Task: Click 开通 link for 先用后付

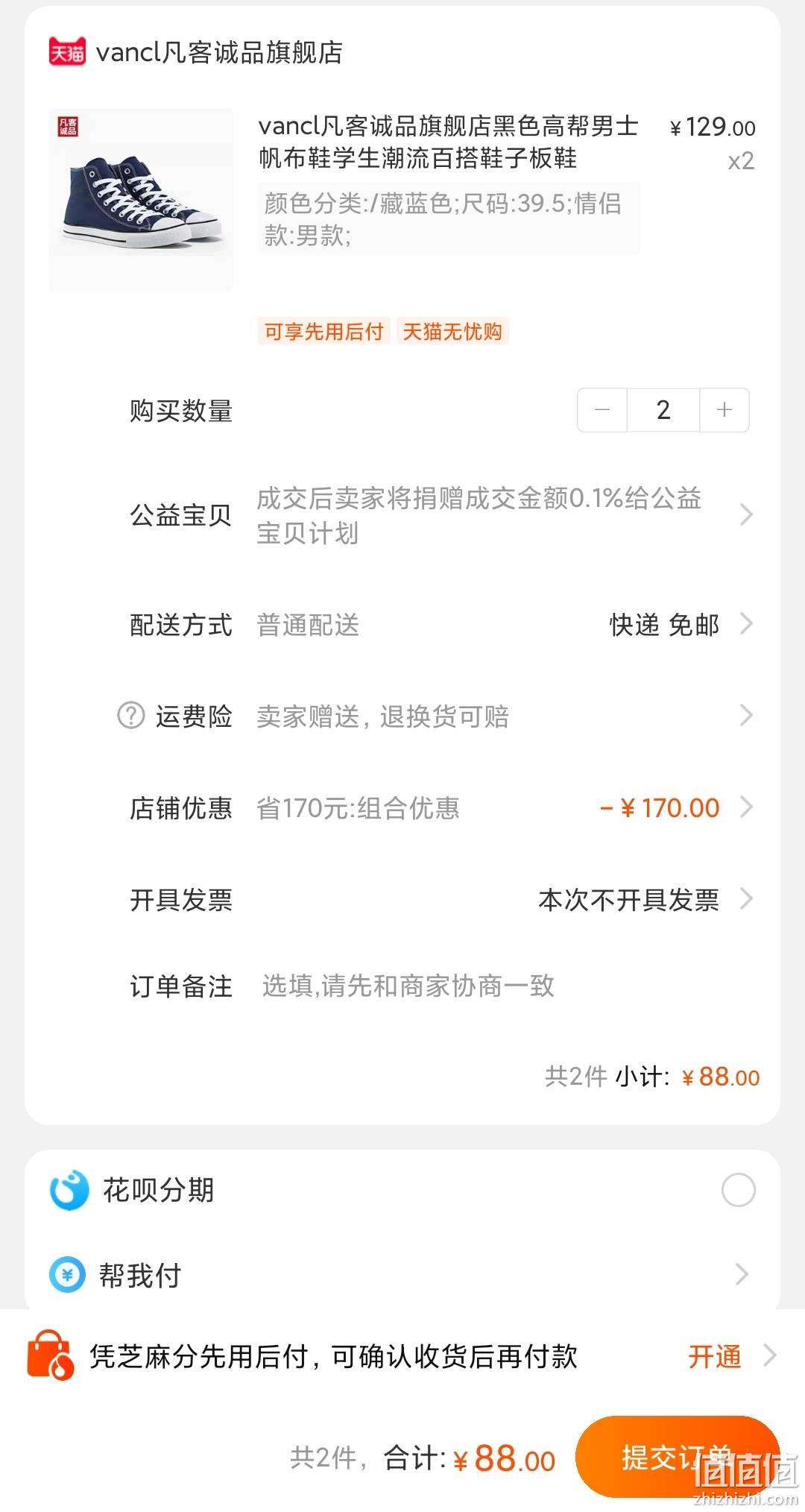Action: (x=714, y=1356)
